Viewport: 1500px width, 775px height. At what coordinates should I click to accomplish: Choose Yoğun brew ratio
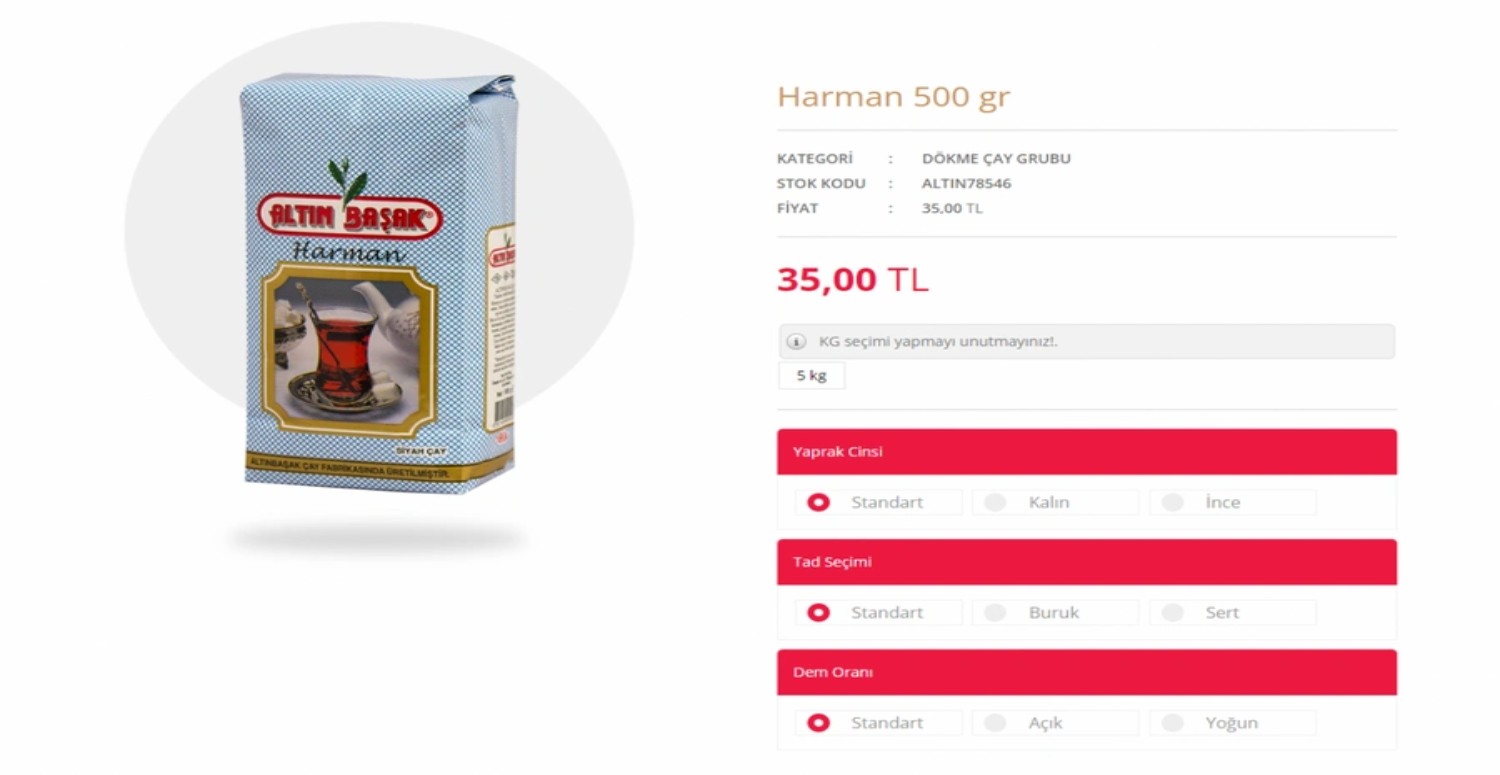pyautogui.click(x=1232, y=722)
